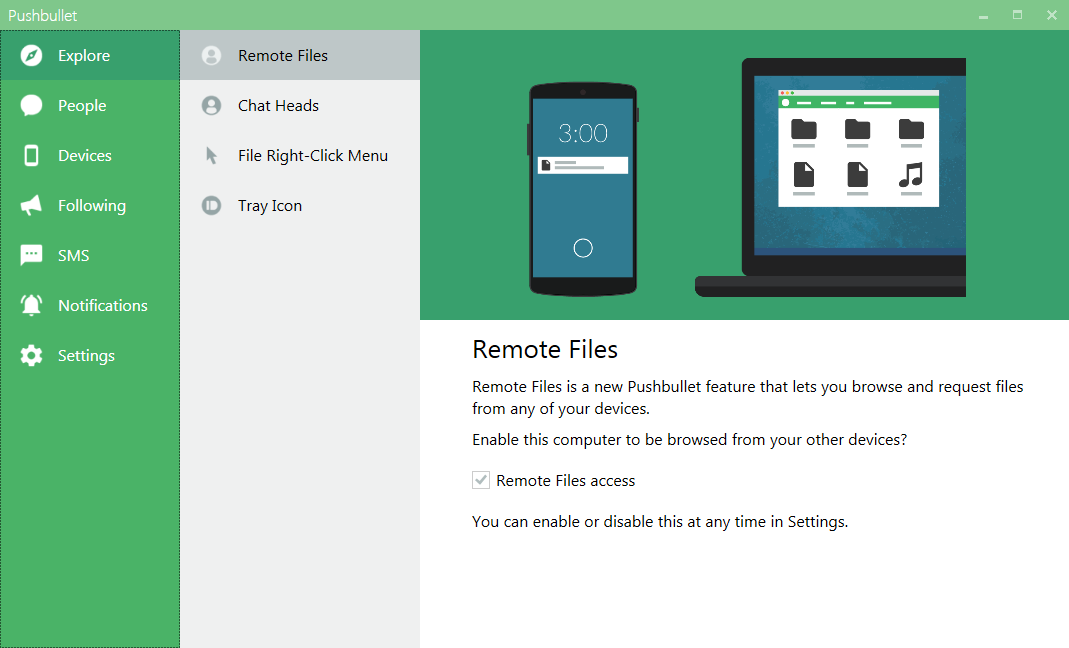The width and height of the screenshot is (1069, 648).
Task: Click the Tray Icon pushbullet icon
Action: (211, 205)
